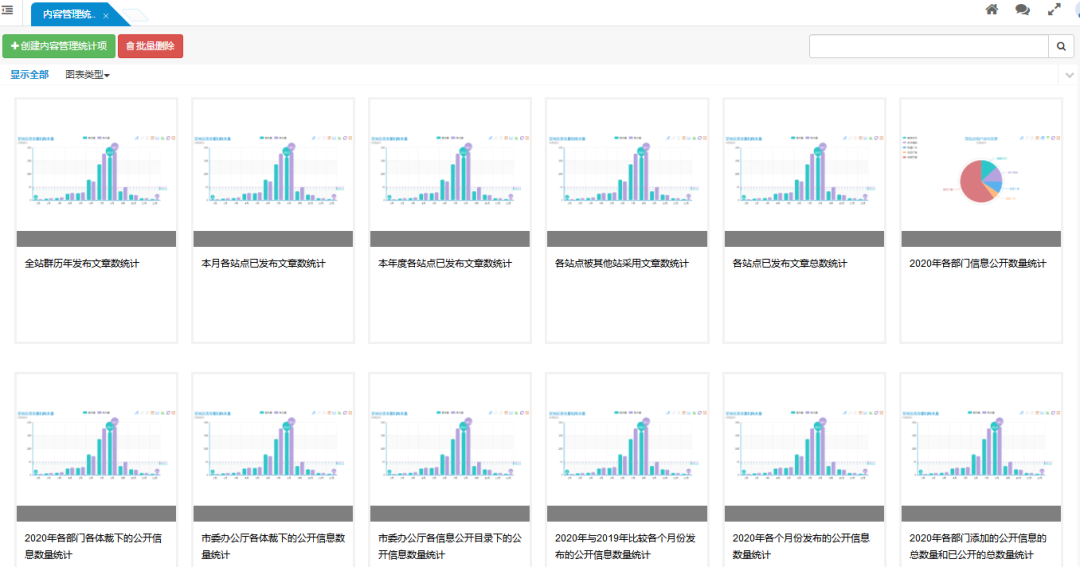Focus the search text field
This screenshot has height=567, width=1080.
(928, 47)
